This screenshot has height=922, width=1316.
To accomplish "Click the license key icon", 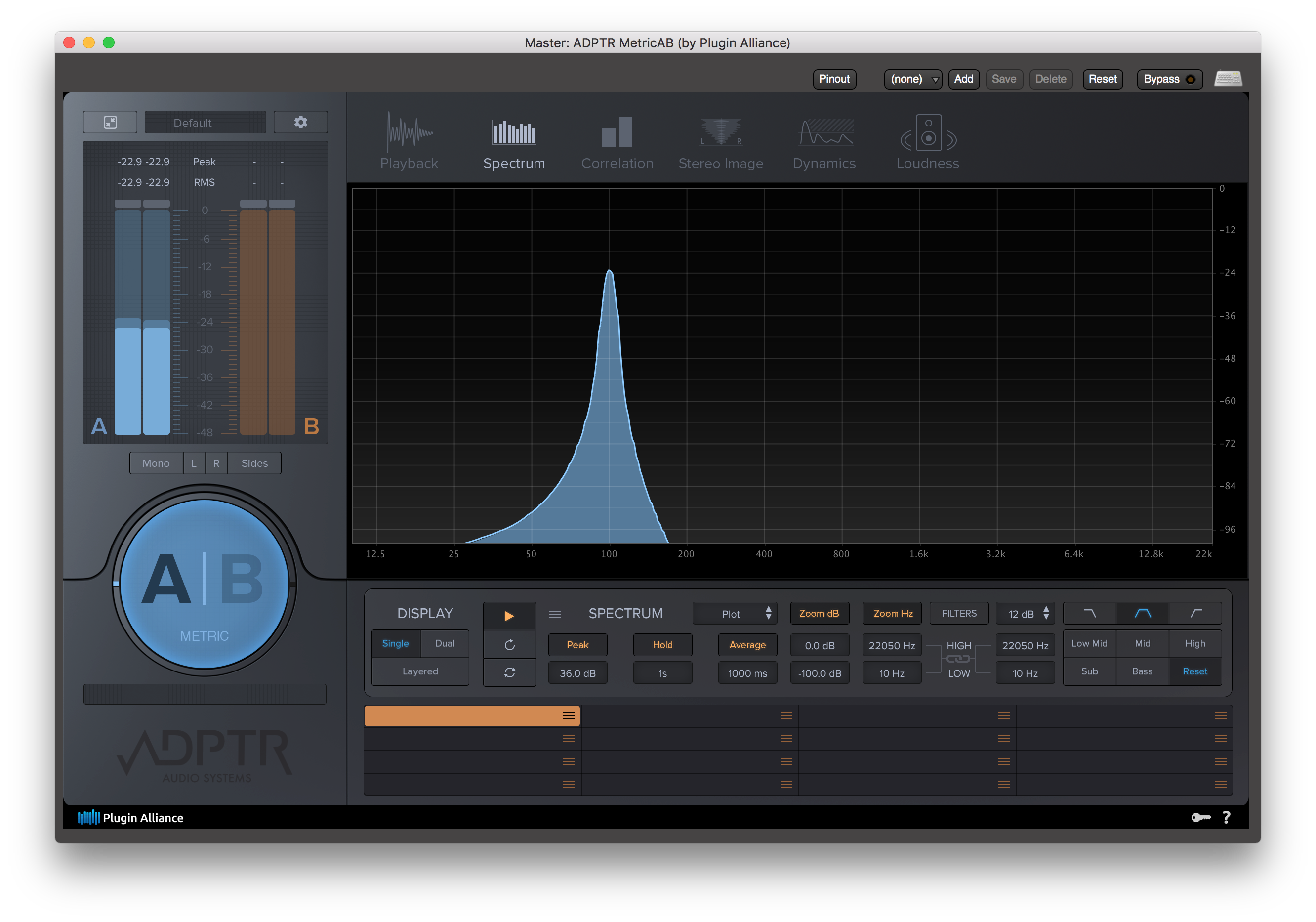I will pyautogui.click(x=1201, y=818).
